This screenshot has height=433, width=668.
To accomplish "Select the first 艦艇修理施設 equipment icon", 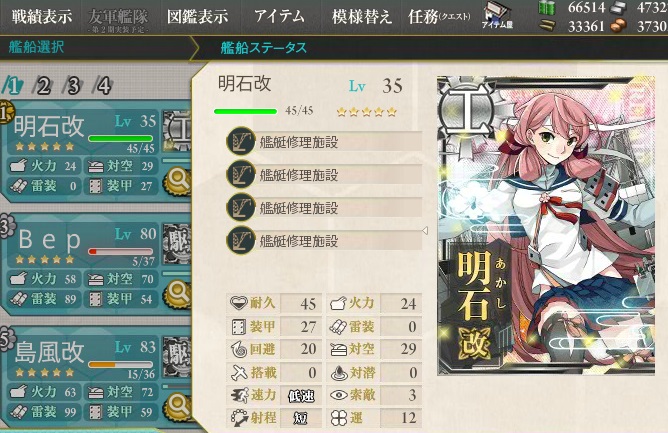I will pyautogui.click(x=241, y=141).
